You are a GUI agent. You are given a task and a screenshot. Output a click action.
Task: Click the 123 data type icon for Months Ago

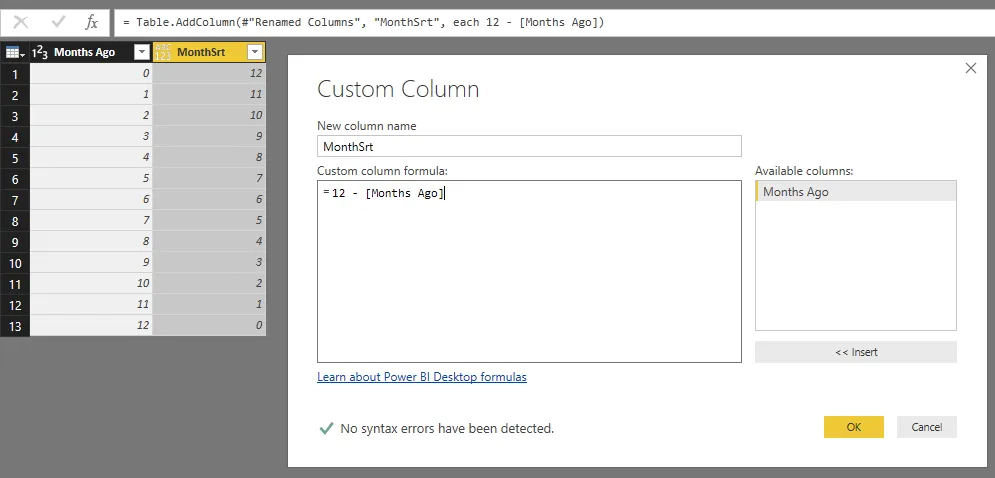[41, 52]
